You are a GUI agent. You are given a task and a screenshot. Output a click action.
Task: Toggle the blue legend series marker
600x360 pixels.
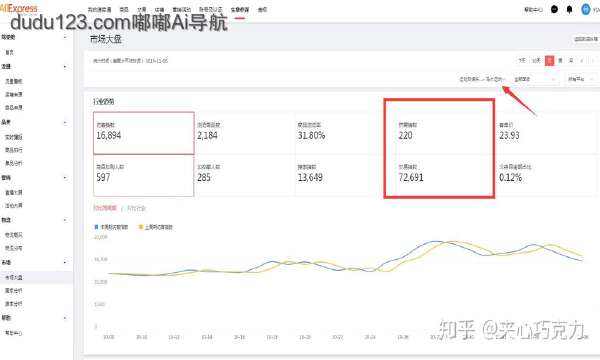pyautogui.click(x=96, y=227)
